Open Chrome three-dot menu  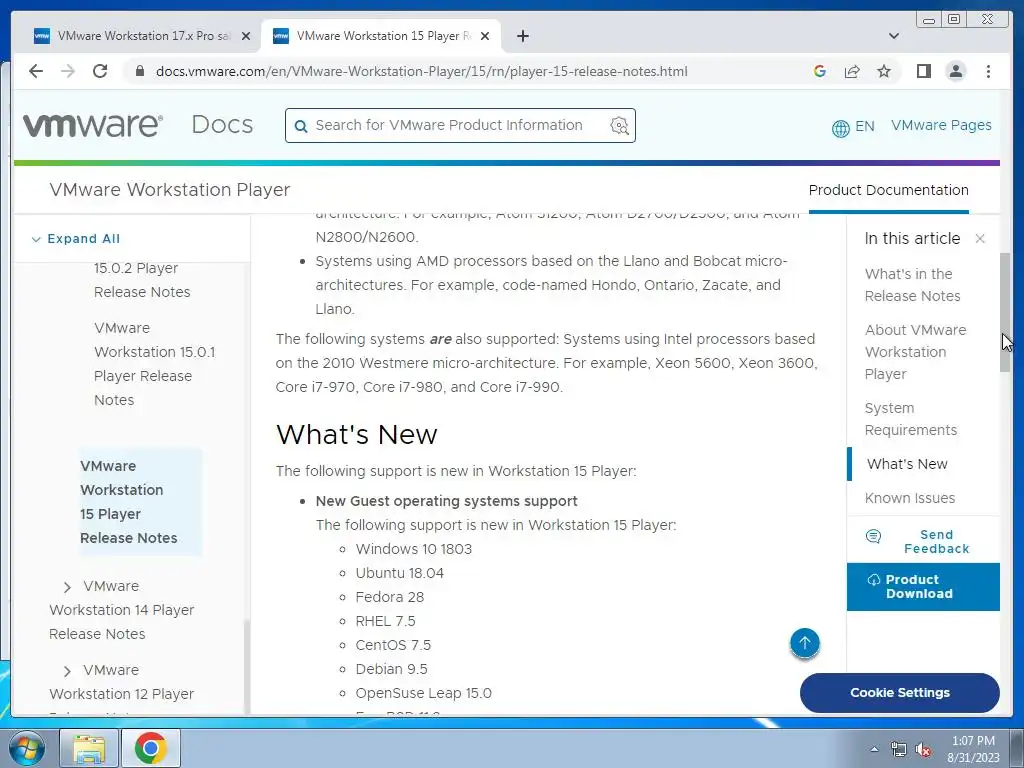988,71
